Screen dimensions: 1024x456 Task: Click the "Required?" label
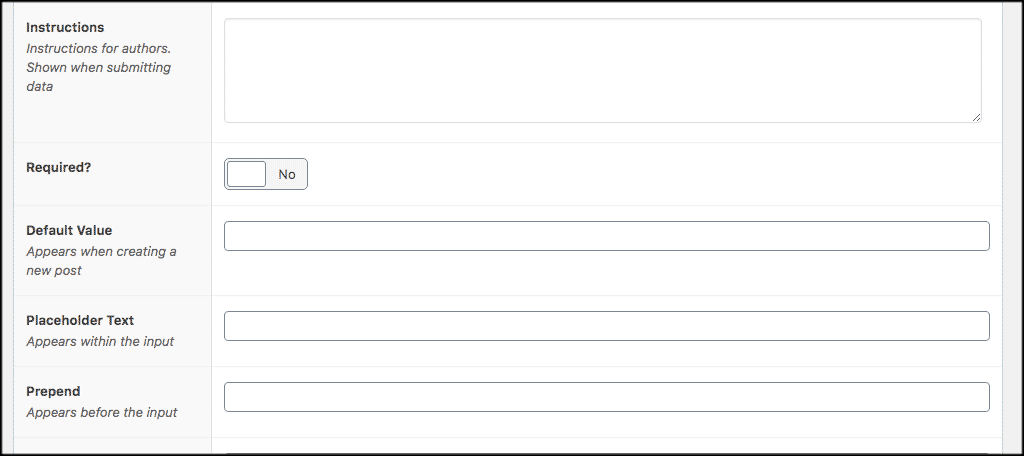coord(58,167)
